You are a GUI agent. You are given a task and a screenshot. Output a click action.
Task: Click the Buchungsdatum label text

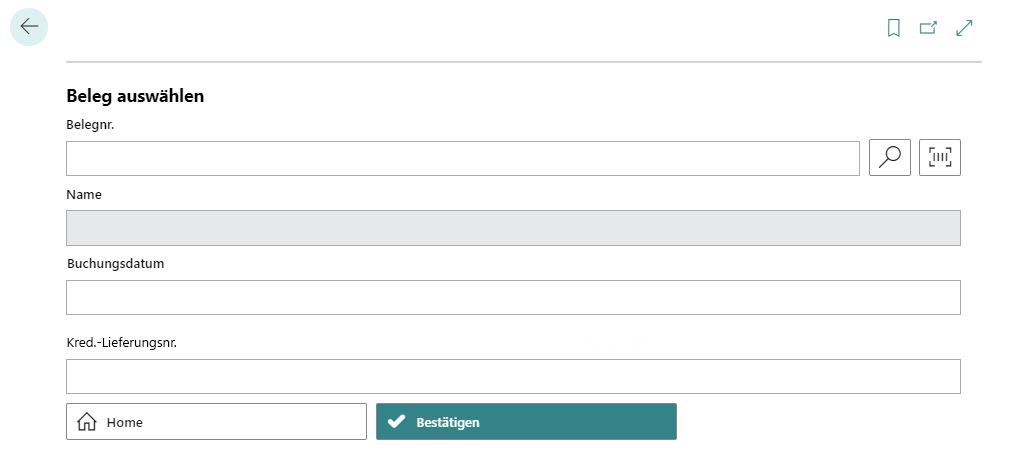pyautogui.click(x=116, y=264)
